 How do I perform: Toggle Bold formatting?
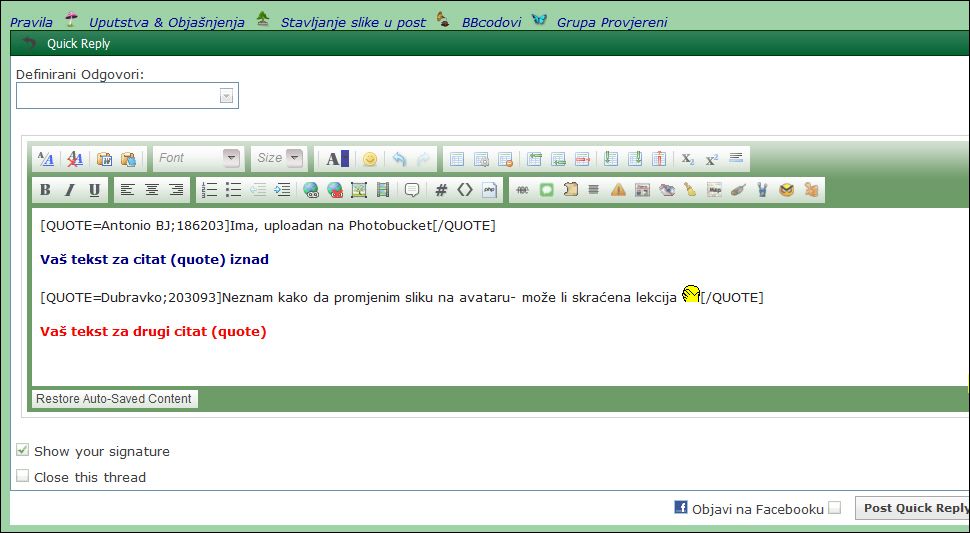[45, 190]
